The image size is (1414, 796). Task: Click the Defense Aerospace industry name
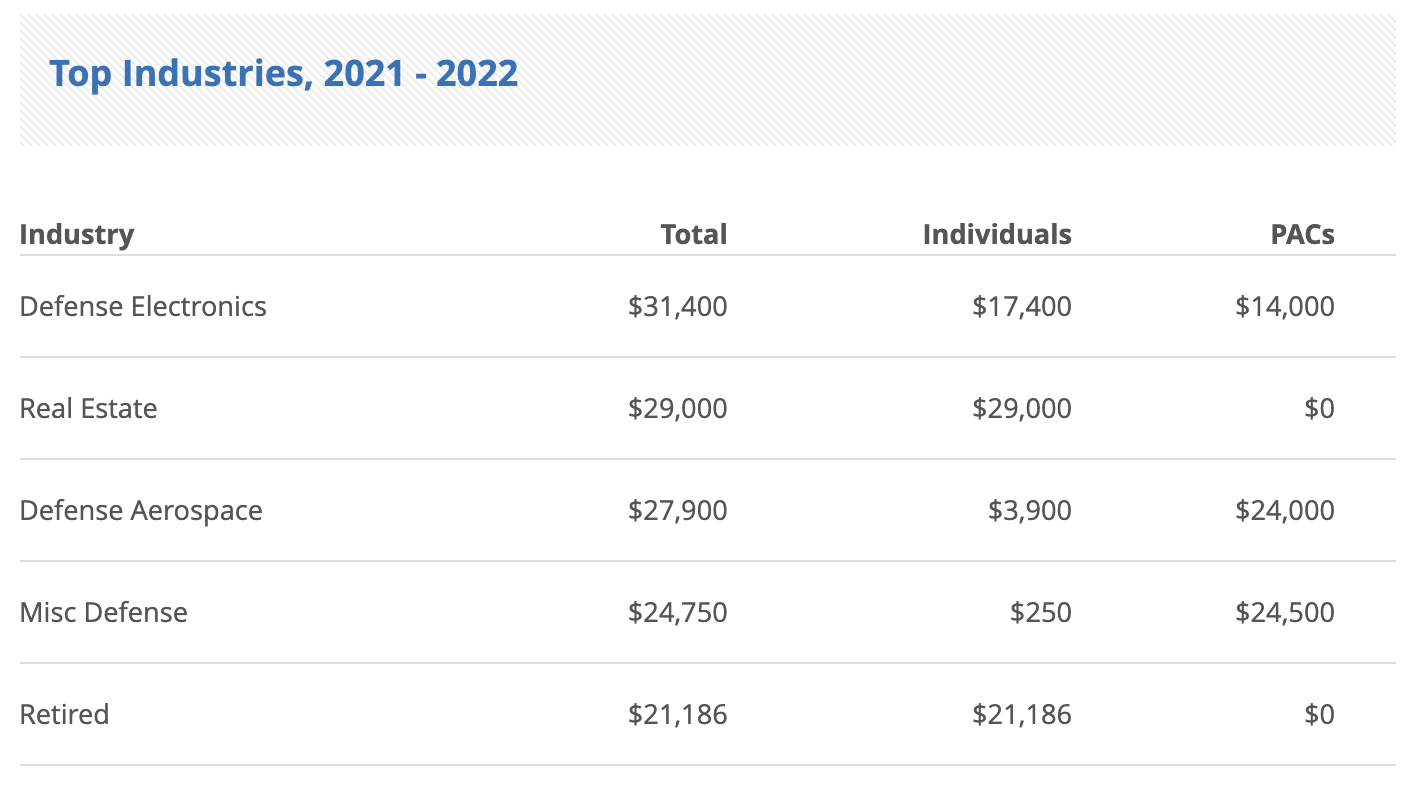[x=141, y=510]
